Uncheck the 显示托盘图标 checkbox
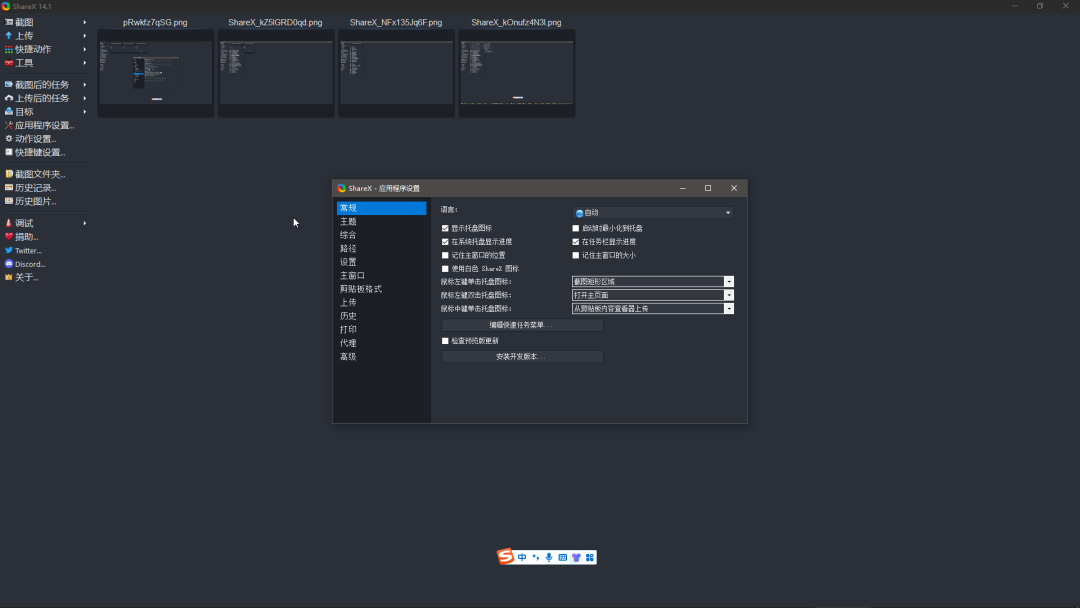Viewport: 1080px width, 608px height. tap(445, 228)
